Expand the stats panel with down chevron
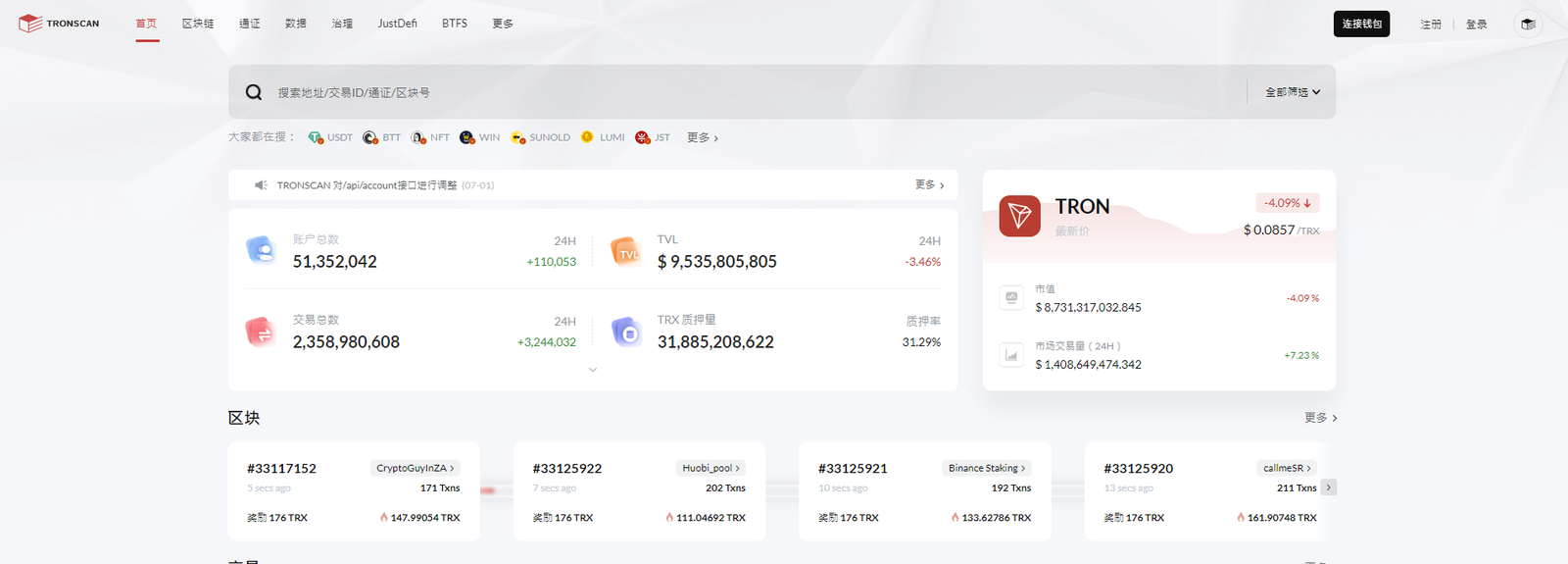The image size is (1568, 564). [x=592, y=370]
